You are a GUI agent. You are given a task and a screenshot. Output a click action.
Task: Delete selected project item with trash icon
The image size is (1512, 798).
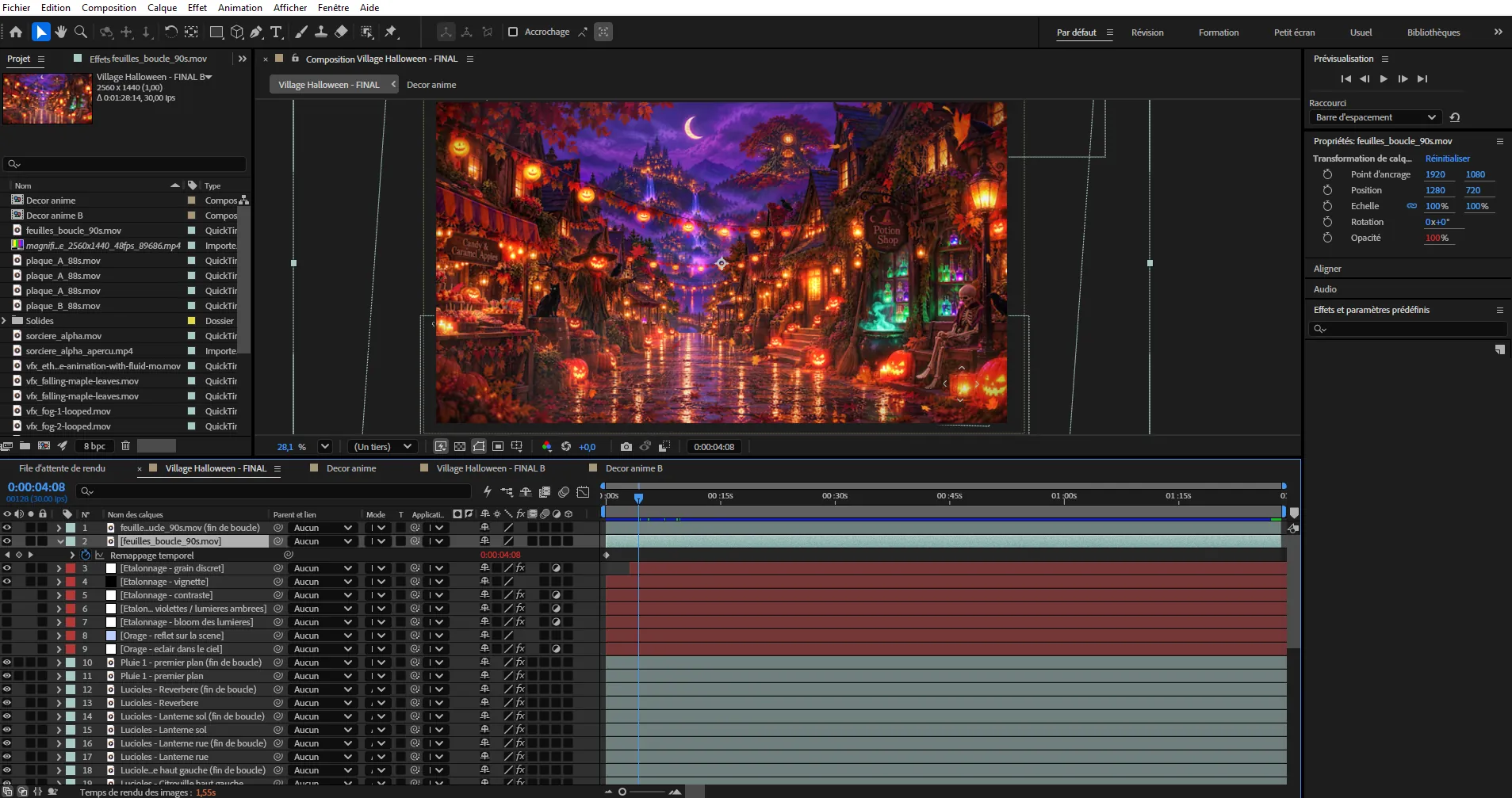(125, 446)
